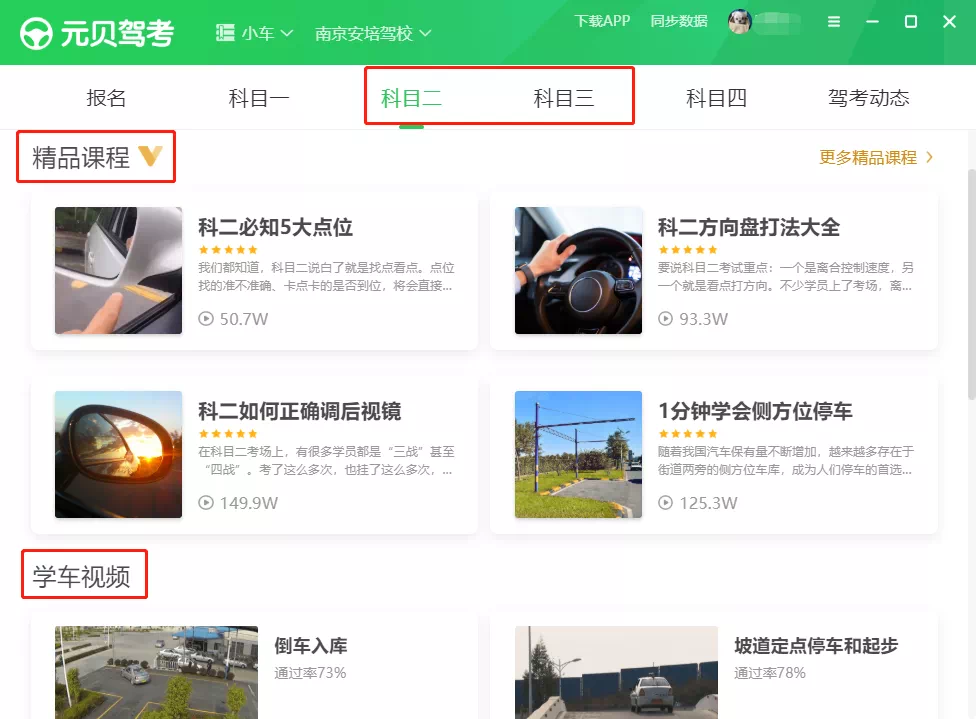Click play count icon under 科二方向盘打法大全
The height and width of the screenshot is (719, 976).
(666, 319)
